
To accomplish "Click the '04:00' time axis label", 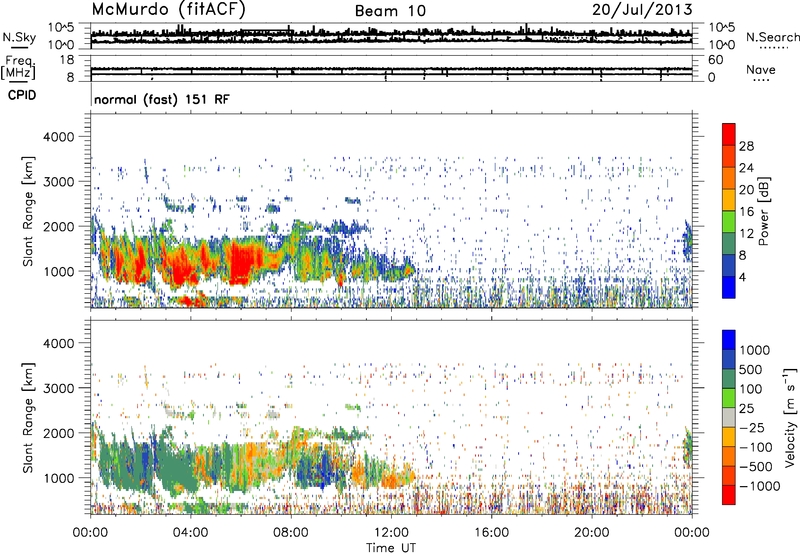I will [x=190, y=533].
